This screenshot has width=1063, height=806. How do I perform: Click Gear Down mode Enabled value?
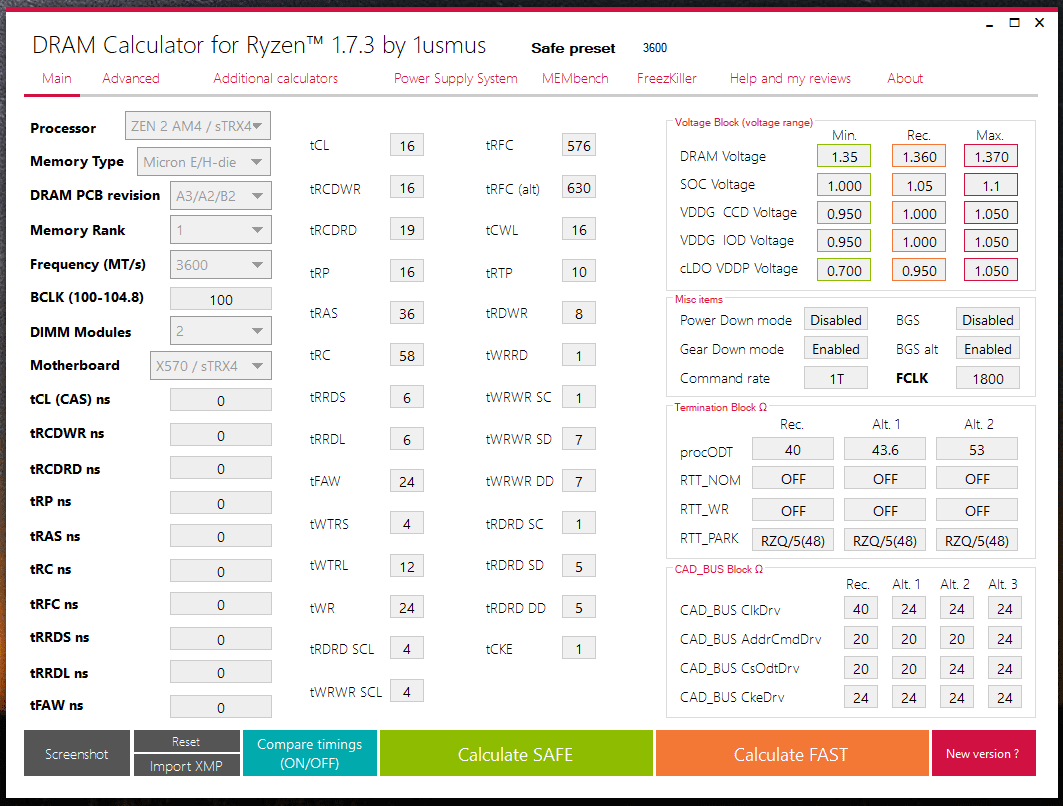pyautogui.click(x=836, y=348)
